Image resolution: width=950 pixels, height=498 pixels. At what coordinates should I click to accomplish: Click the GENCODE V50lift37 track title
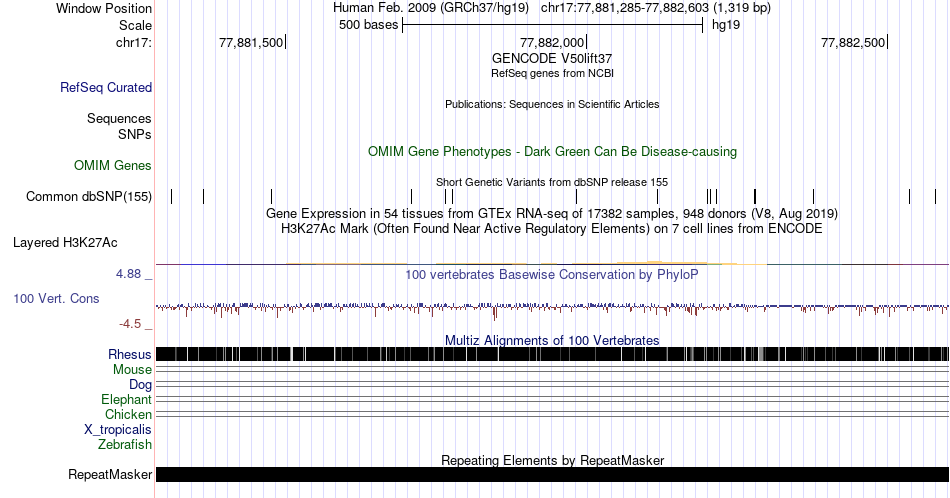[552, 59]
